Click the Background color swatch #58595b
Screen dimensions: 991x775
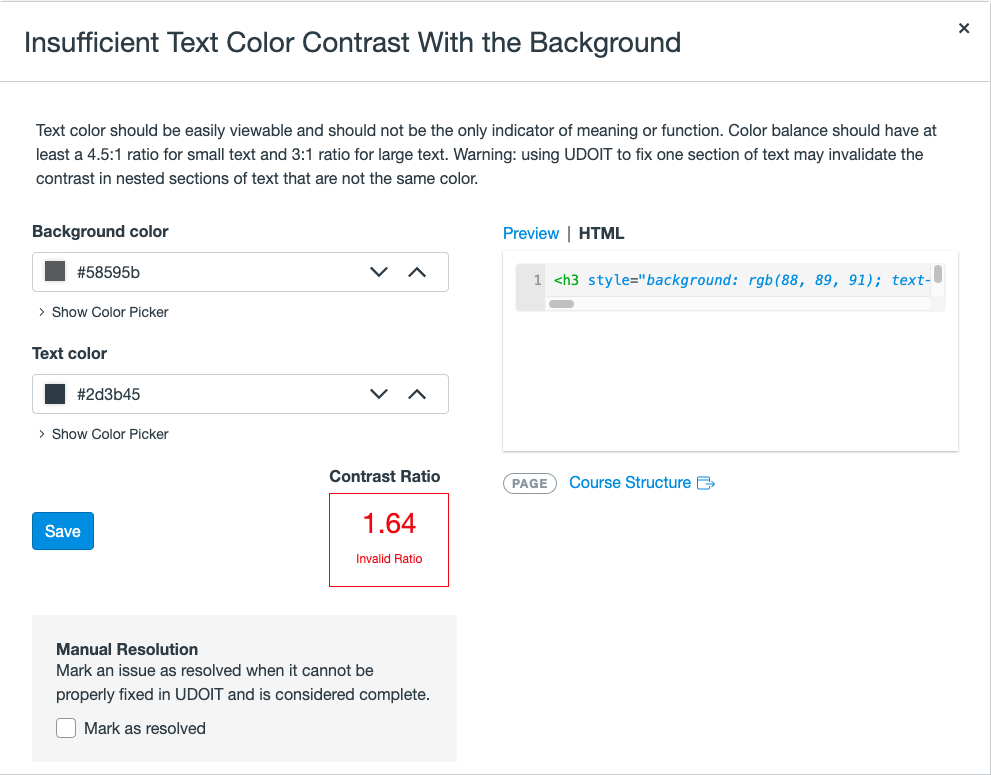point(55,272)
